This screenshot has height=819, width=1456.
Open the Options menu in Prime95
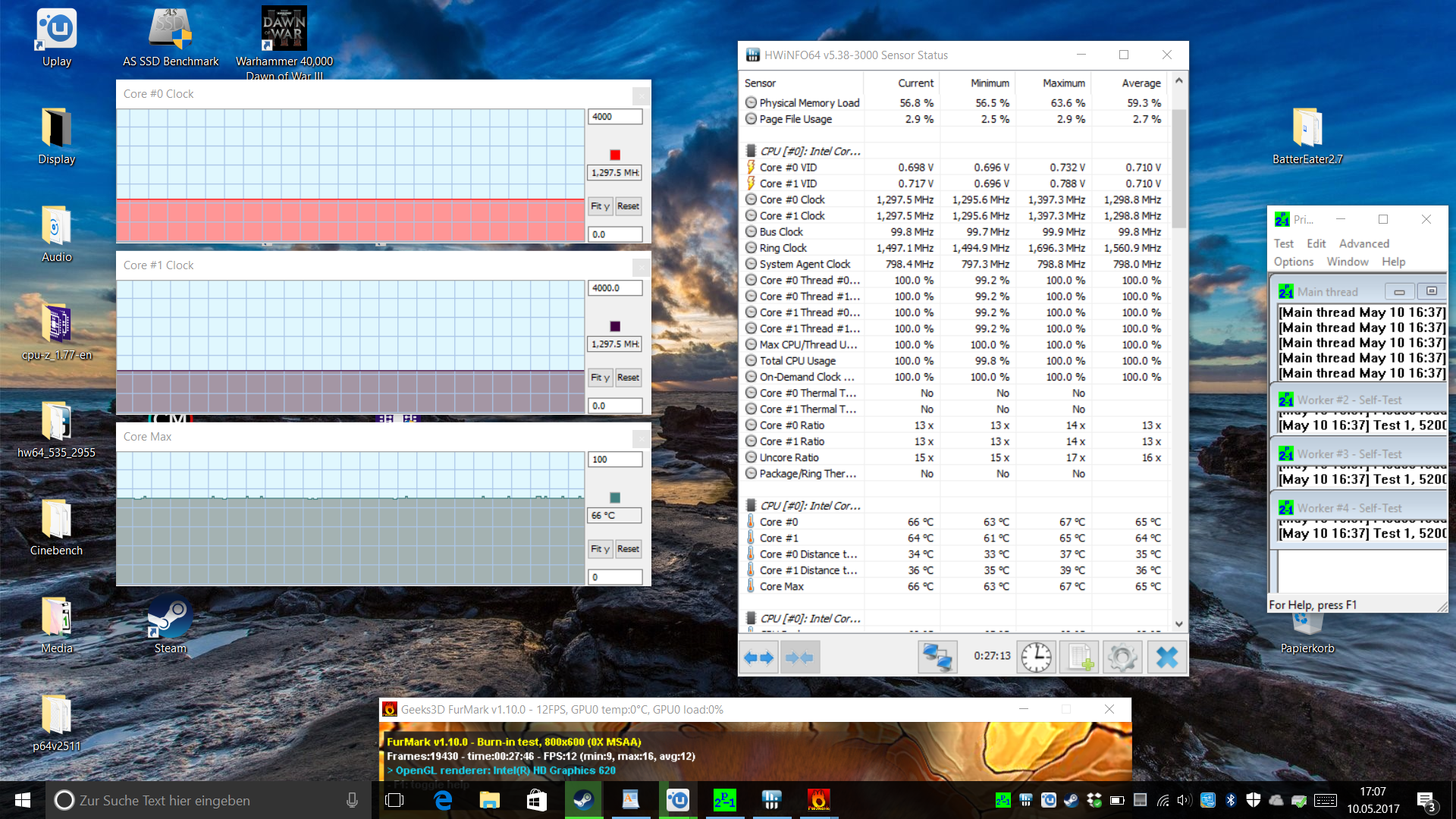[1293, 262]
